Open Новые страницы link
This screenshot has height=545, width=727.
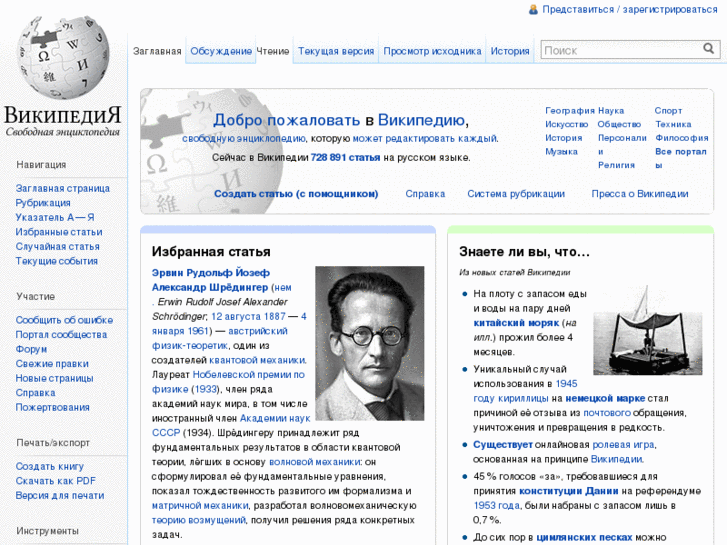54,378
